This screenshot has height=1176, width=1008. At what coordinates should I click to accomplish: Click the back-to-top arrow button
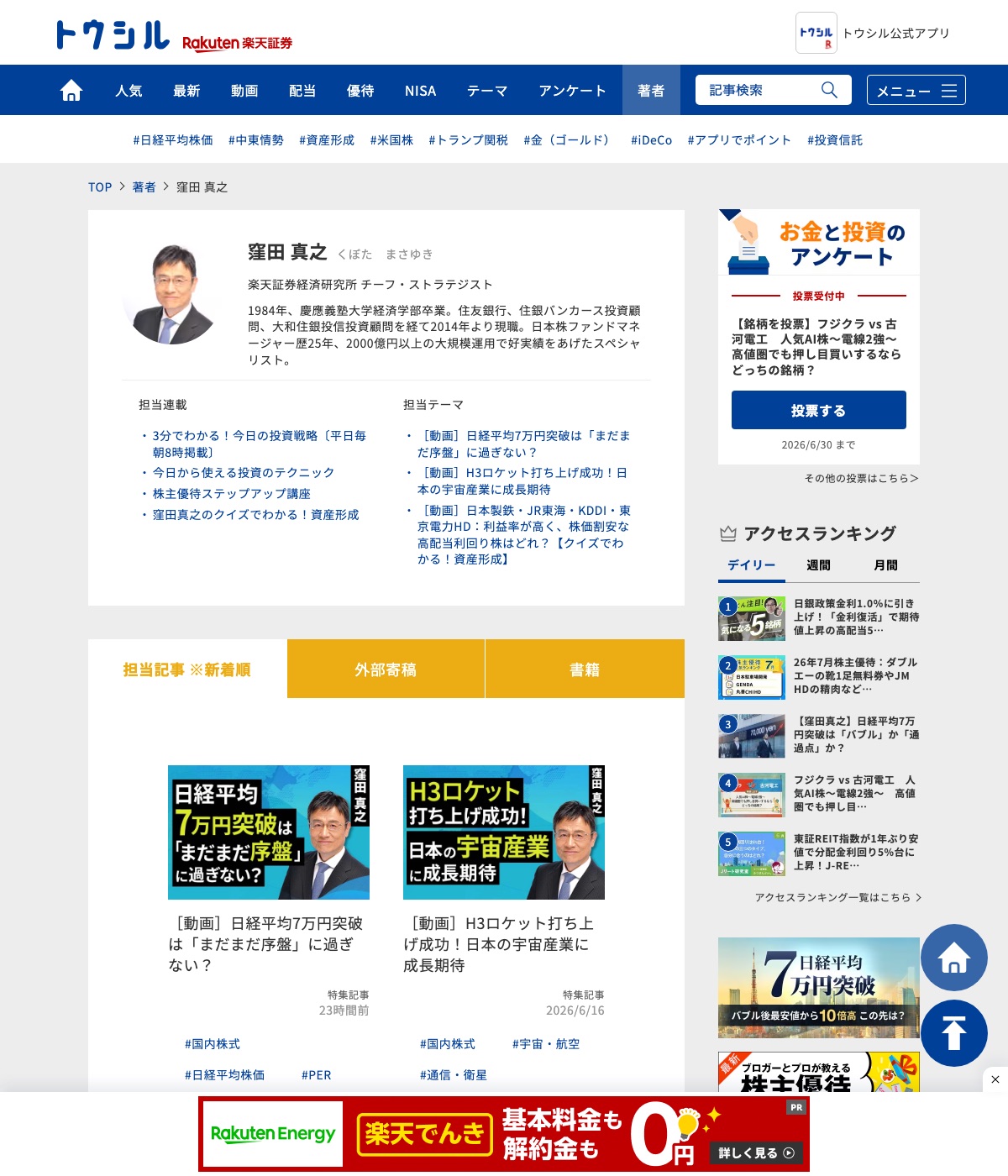tap(954, 1033)
